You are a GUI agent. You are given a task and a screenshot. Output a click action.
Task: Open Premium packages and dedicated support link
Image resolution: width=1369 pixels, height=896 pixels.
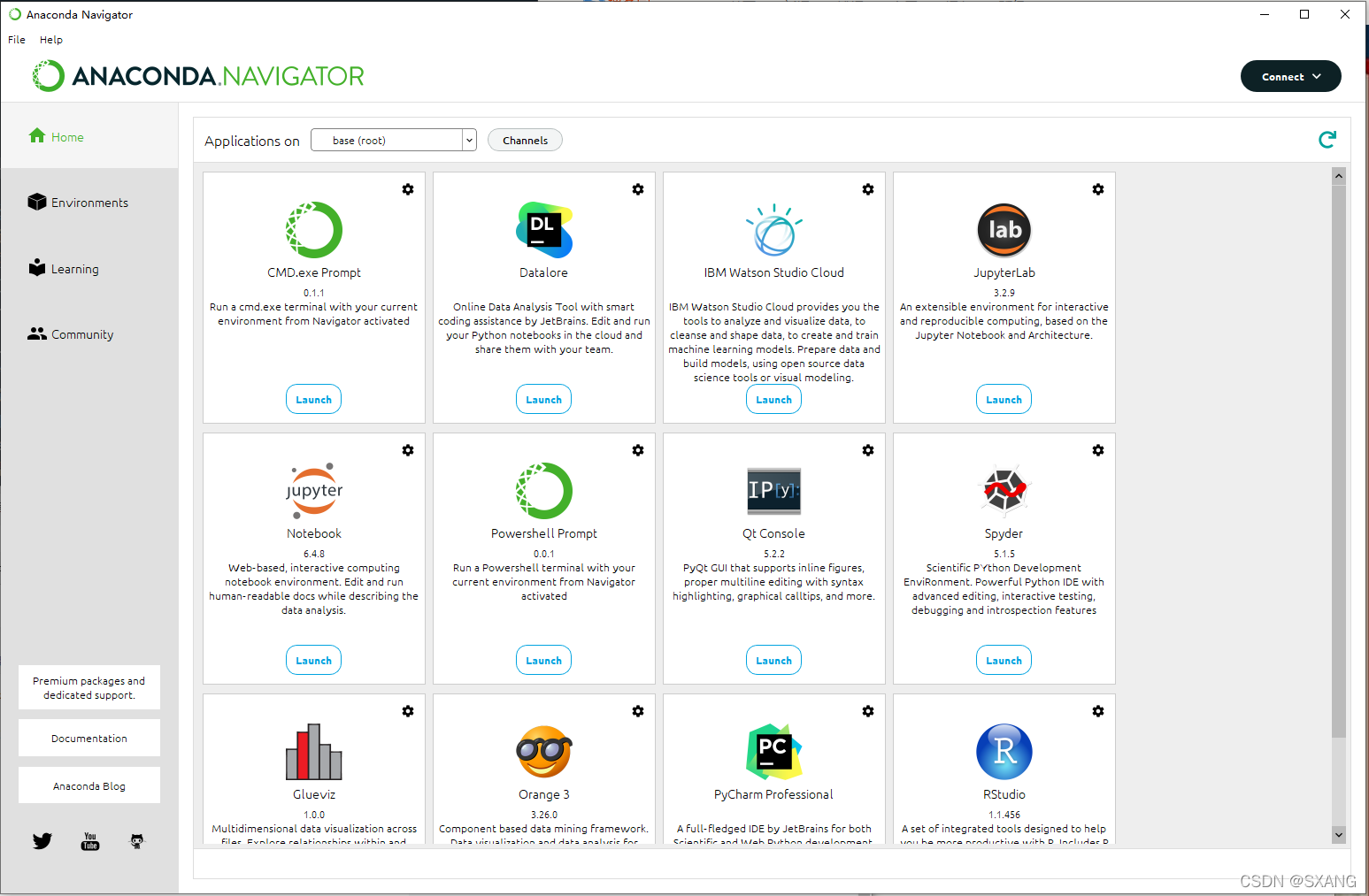(89, 687)
